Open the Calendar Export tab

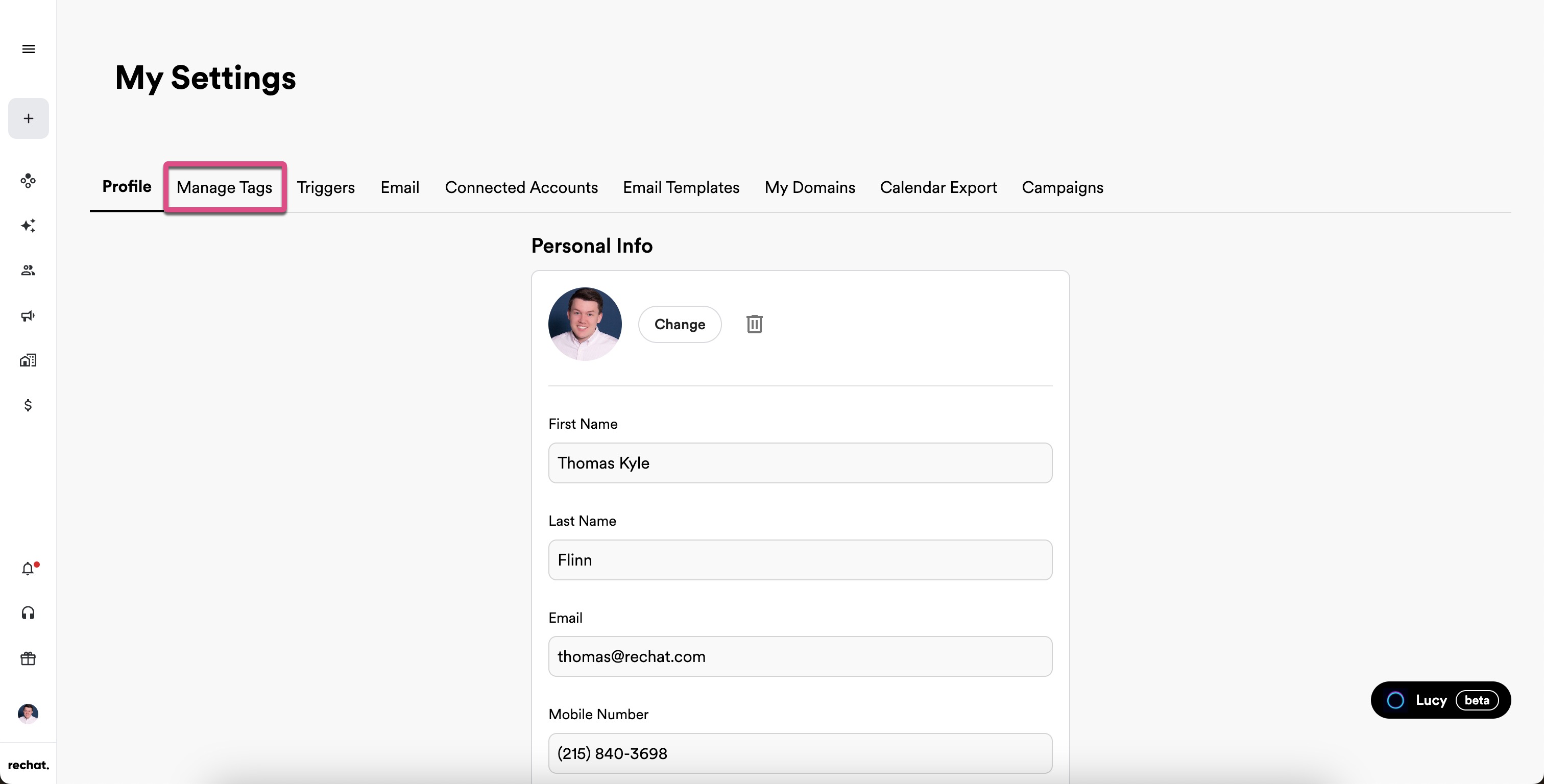pyautogui.click(x=938, y=188)
